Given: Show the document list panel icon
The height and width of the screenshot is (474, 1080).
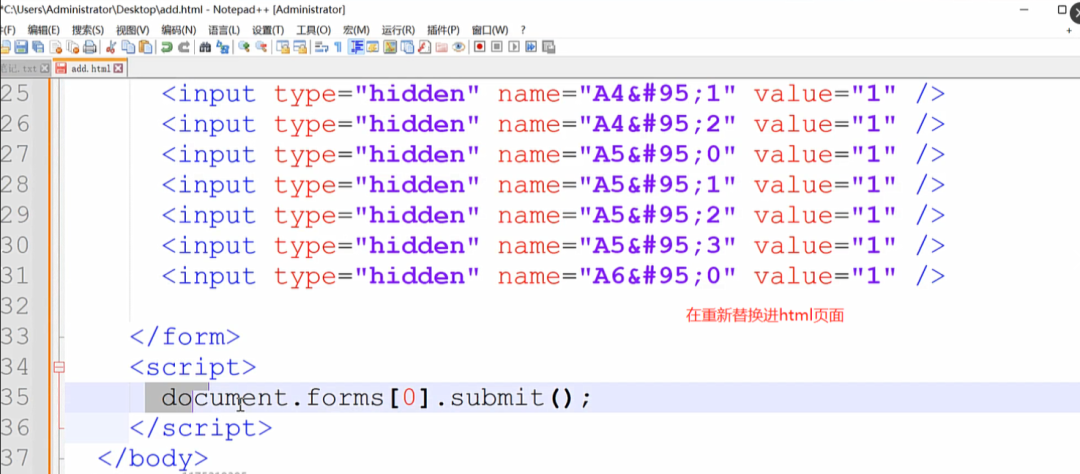Looking at the screenshot, I should pos(407,47).
